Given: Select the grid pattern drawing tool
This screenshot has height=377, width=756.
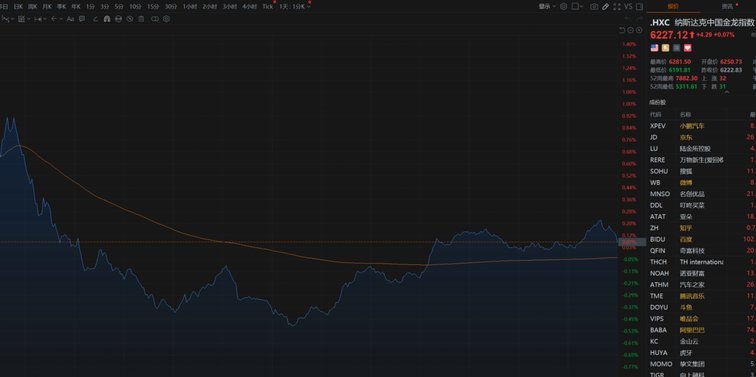Looking at the screenshot, I should [x=21, y=19].
